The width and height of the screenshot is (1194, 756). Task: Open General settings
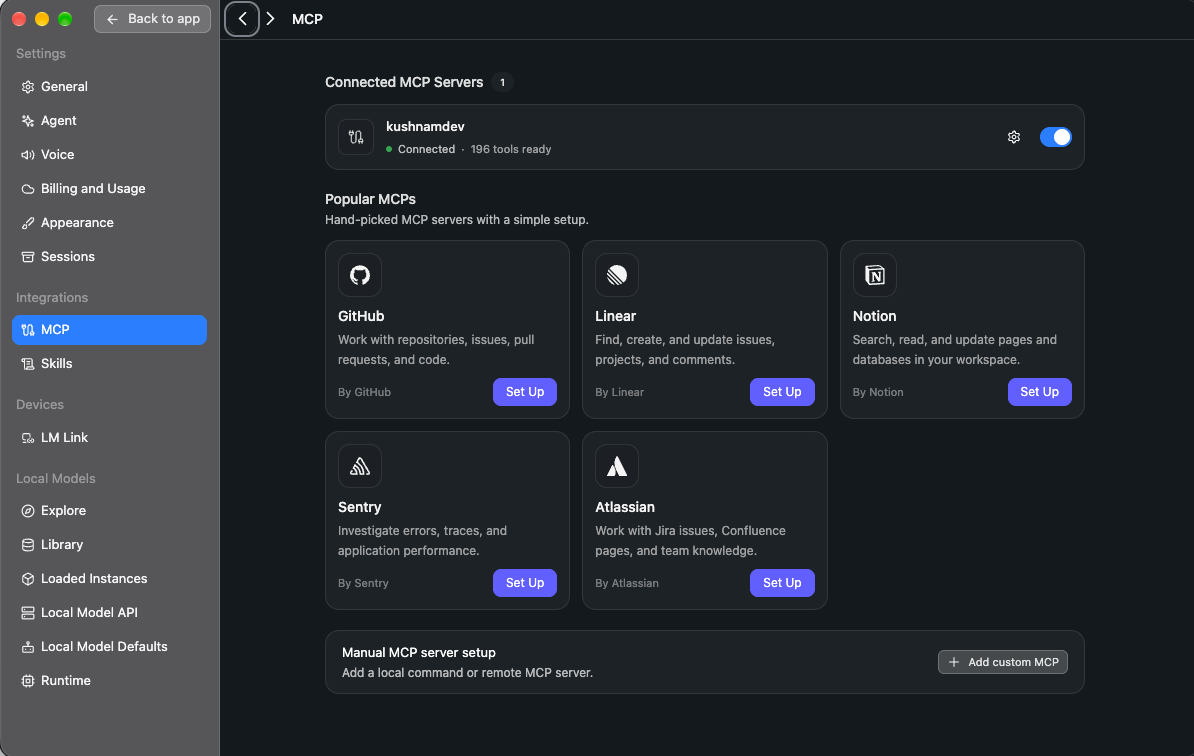click(110, 87)
